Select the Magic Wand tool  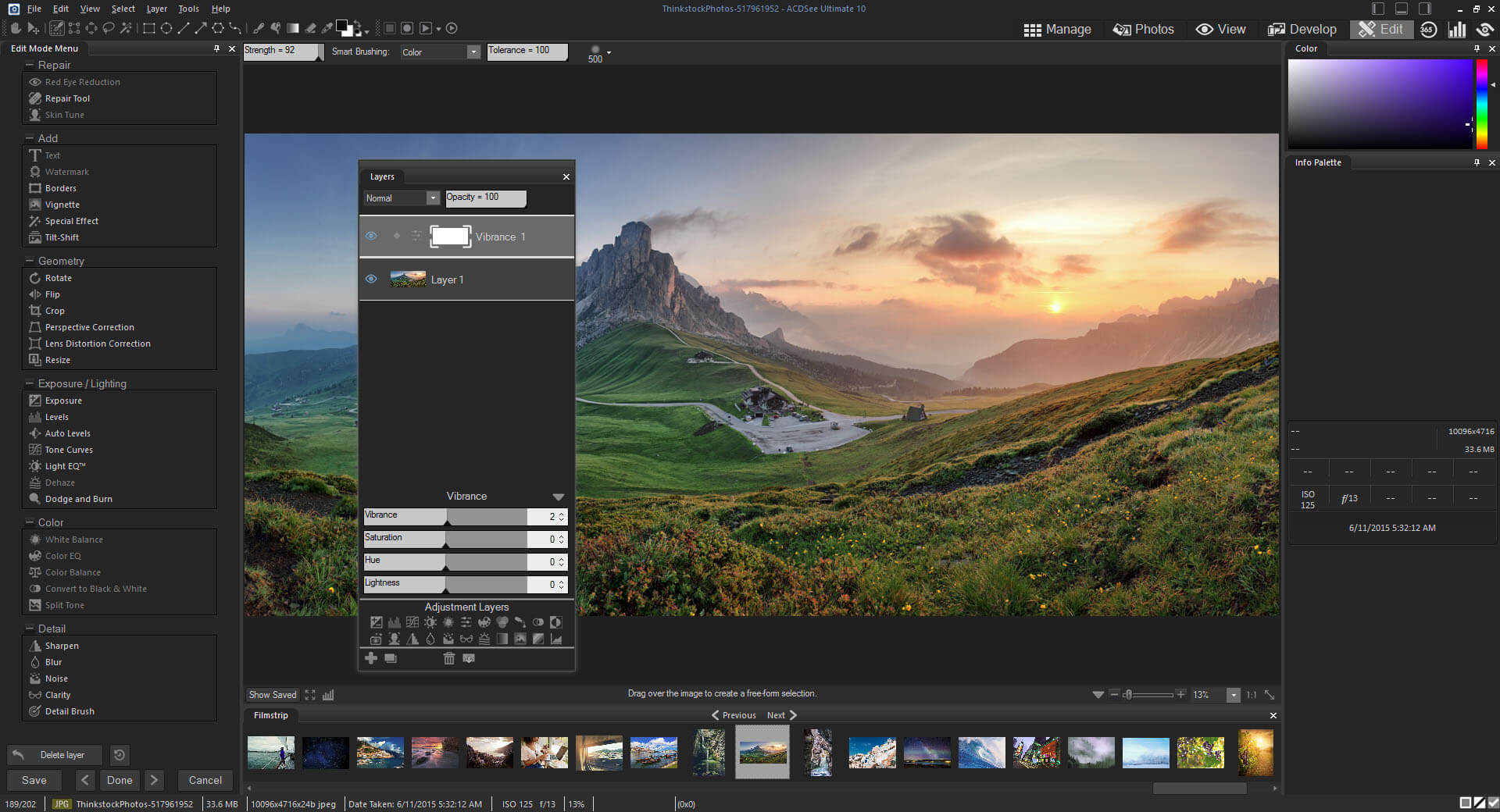pos(126,28)
